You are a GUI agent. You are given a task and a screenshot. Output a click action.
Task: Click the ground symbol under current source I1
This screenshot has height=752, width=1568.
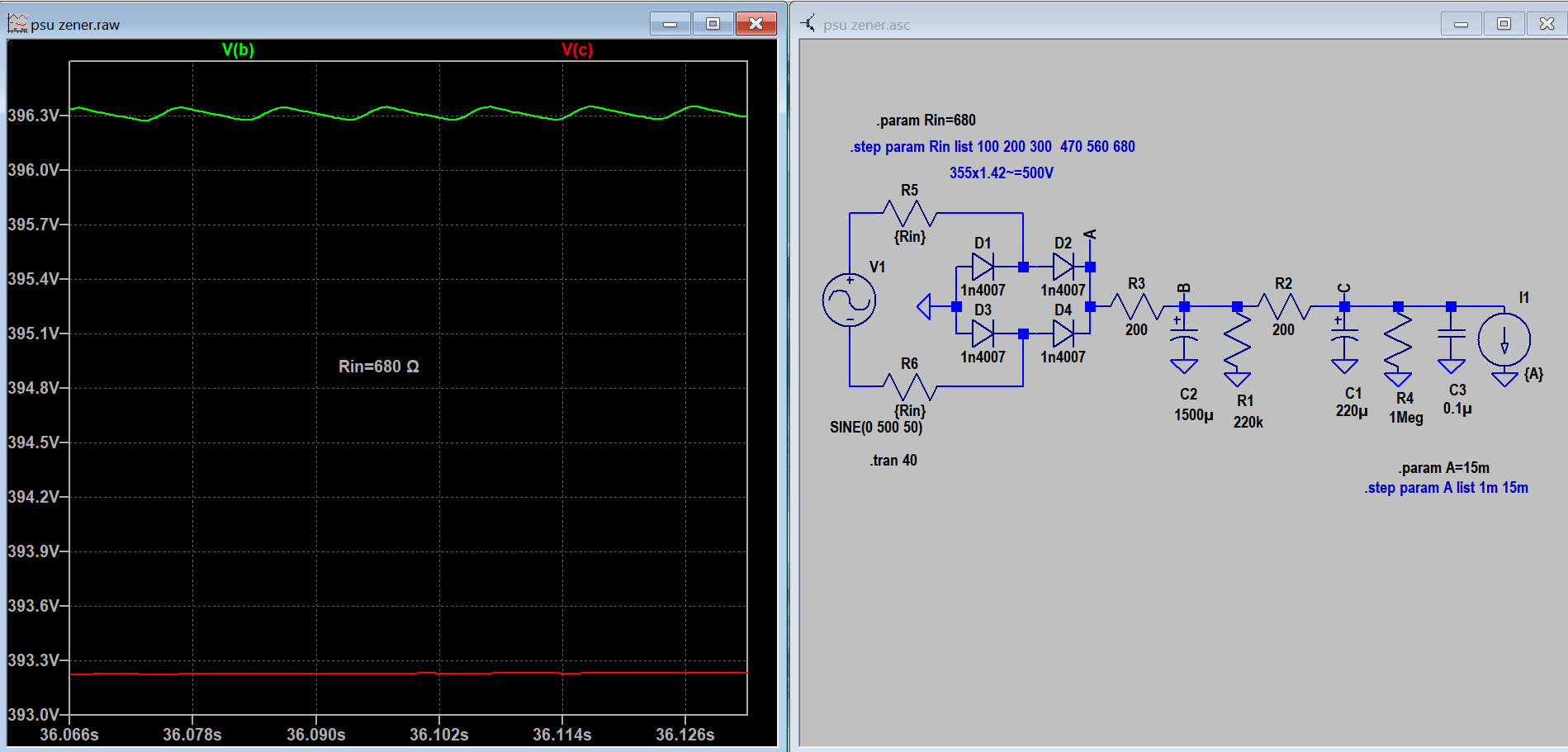point(1504,379)
